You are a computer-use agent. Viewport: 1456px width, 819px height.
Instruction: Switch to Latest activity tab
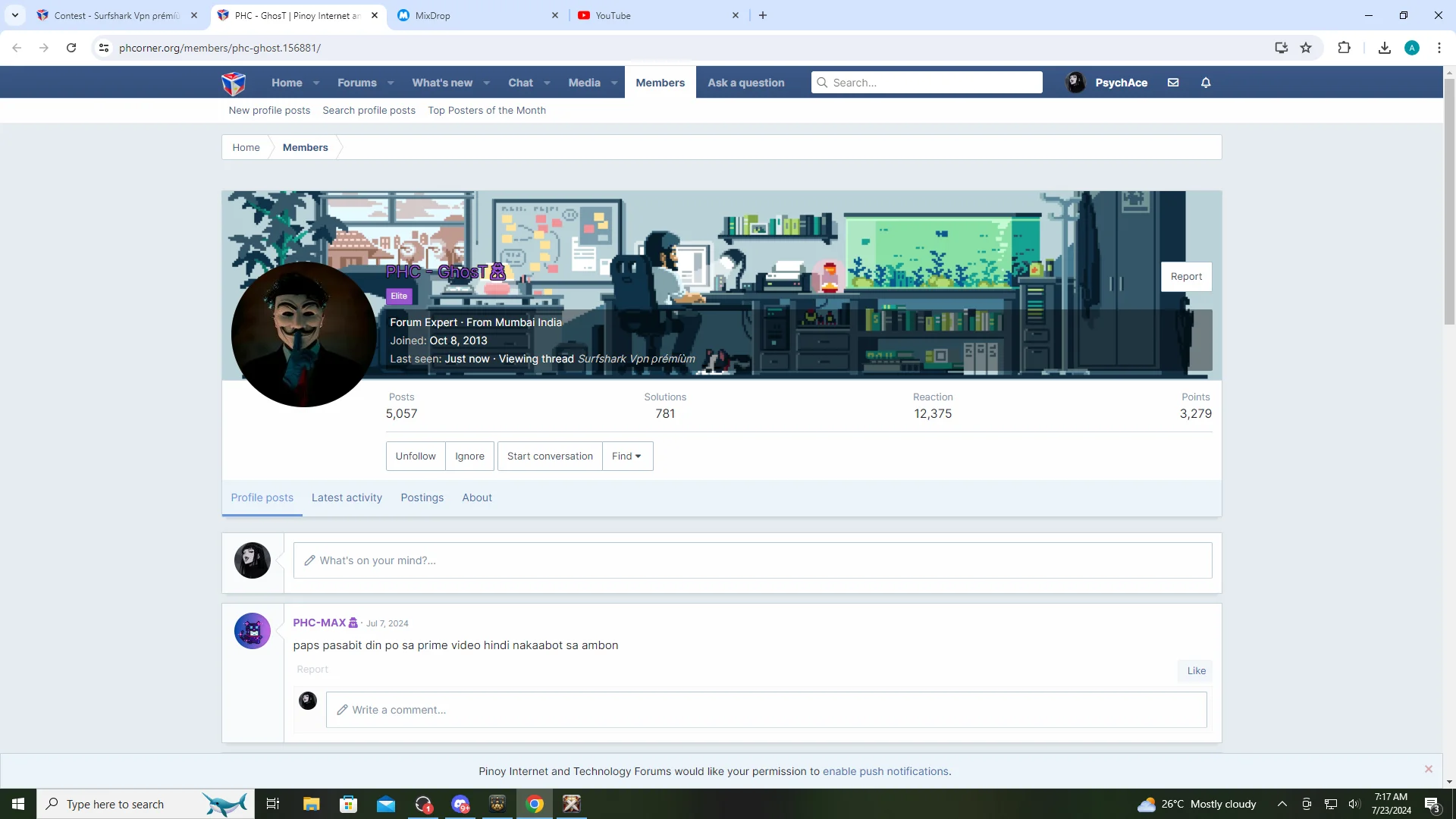coord(347,497)
